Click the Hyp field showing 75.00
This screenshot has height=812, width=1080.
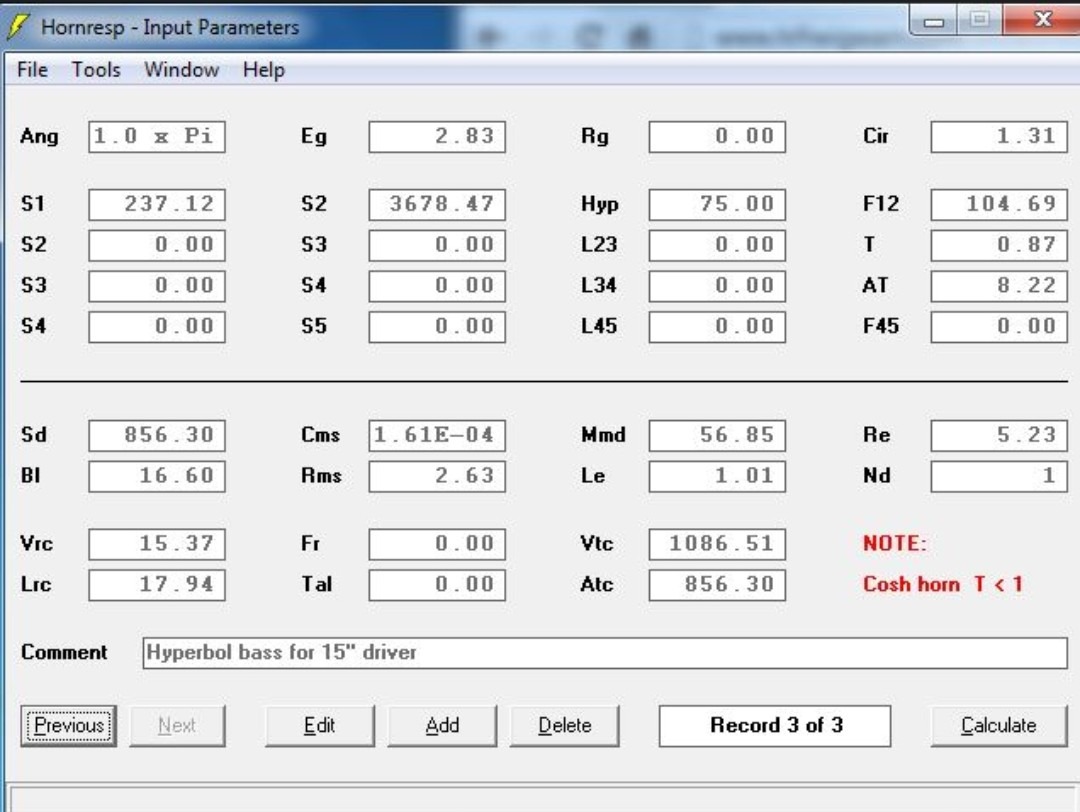click(717, 205)
